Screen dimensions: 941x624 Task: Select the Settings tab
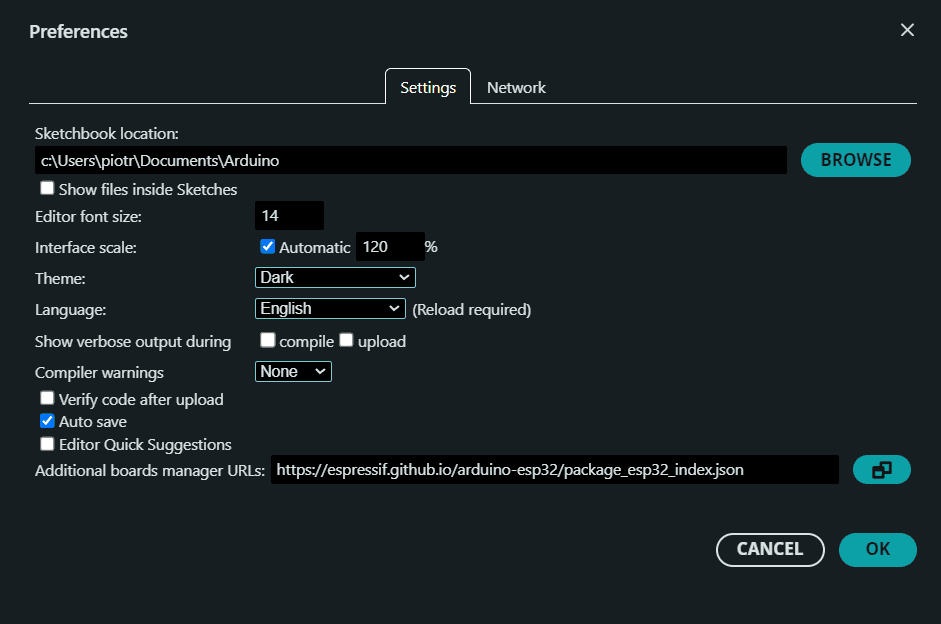[428, 87]
